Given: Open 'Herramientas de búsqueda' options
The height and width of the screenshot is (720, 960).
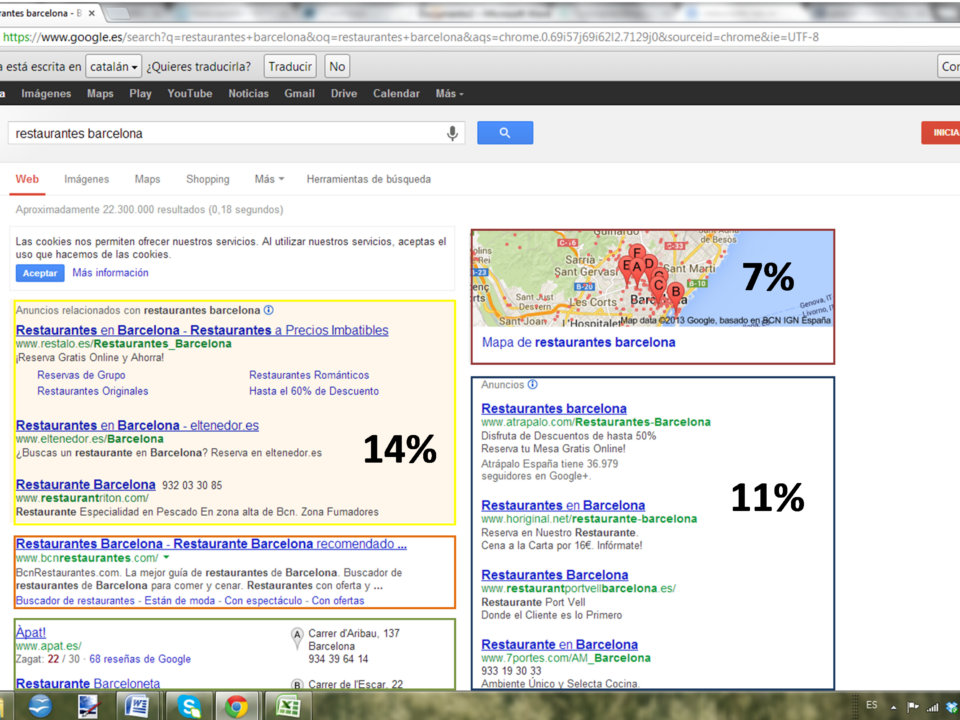Looking at the screenshot, I should pos(368,180).
